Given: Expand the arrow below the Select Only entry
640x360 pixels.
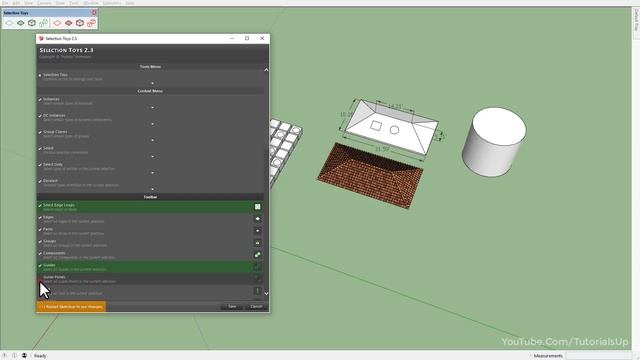Looking at the screenshot, I should tap(153, 173).
